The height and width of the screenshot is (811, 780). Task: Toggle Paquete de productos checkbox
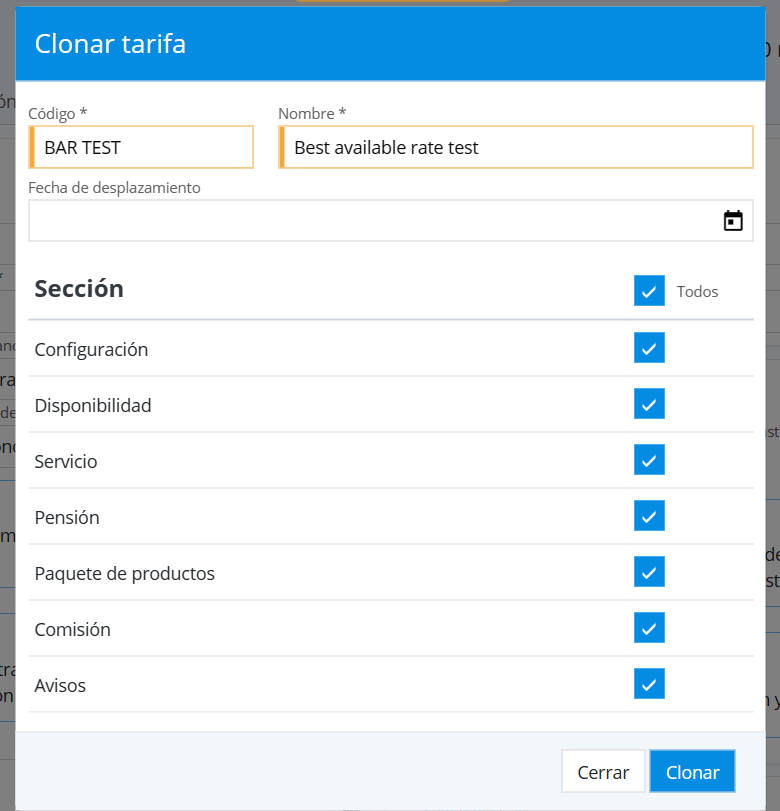[x=649, y=572]
